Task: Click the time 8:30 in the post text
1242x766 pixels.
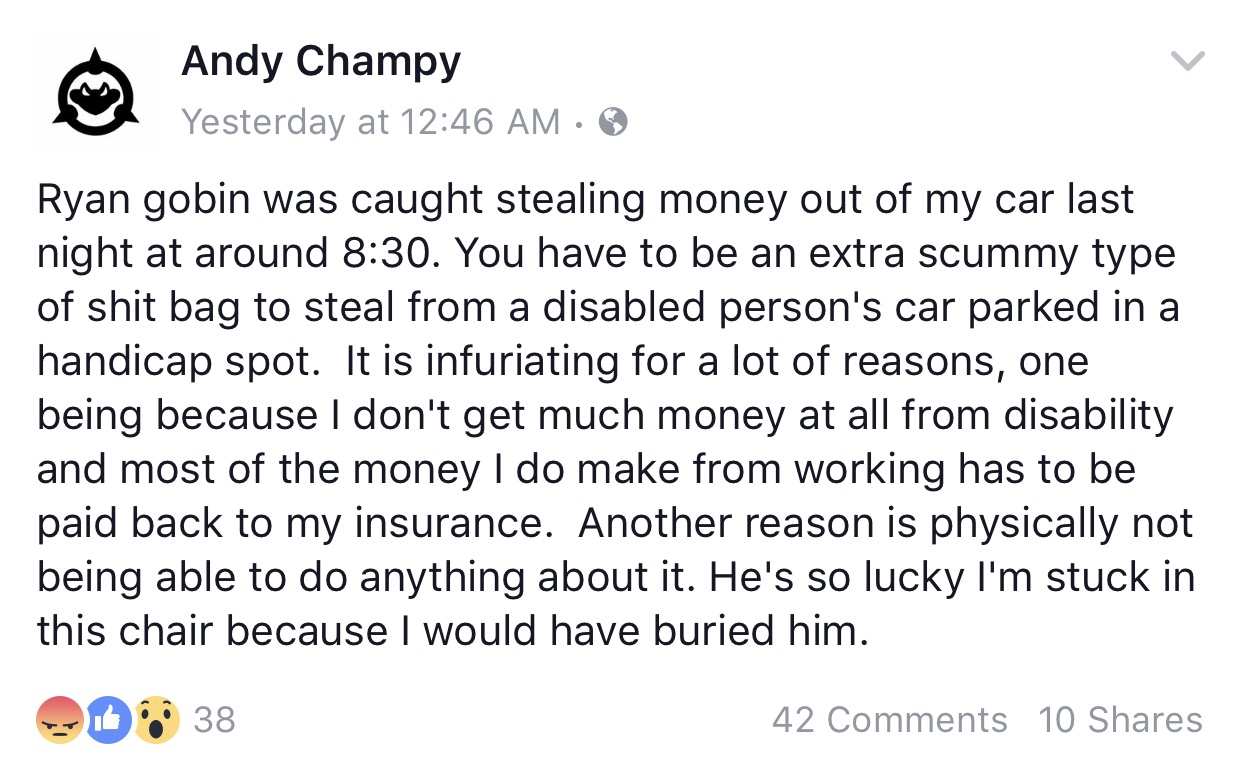Action: point(383,253)
